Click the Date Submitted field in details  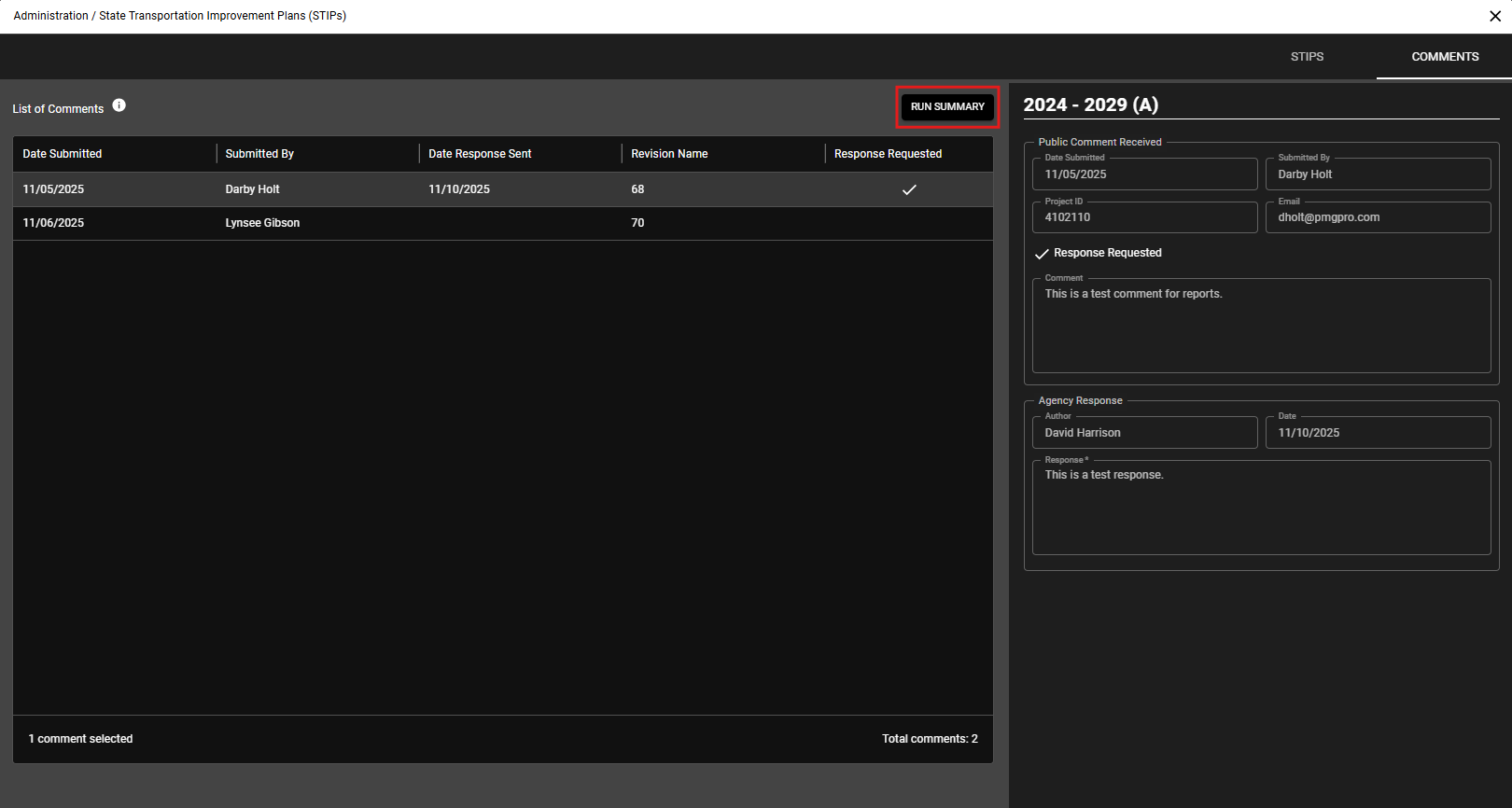click(x=1145, y=174)
